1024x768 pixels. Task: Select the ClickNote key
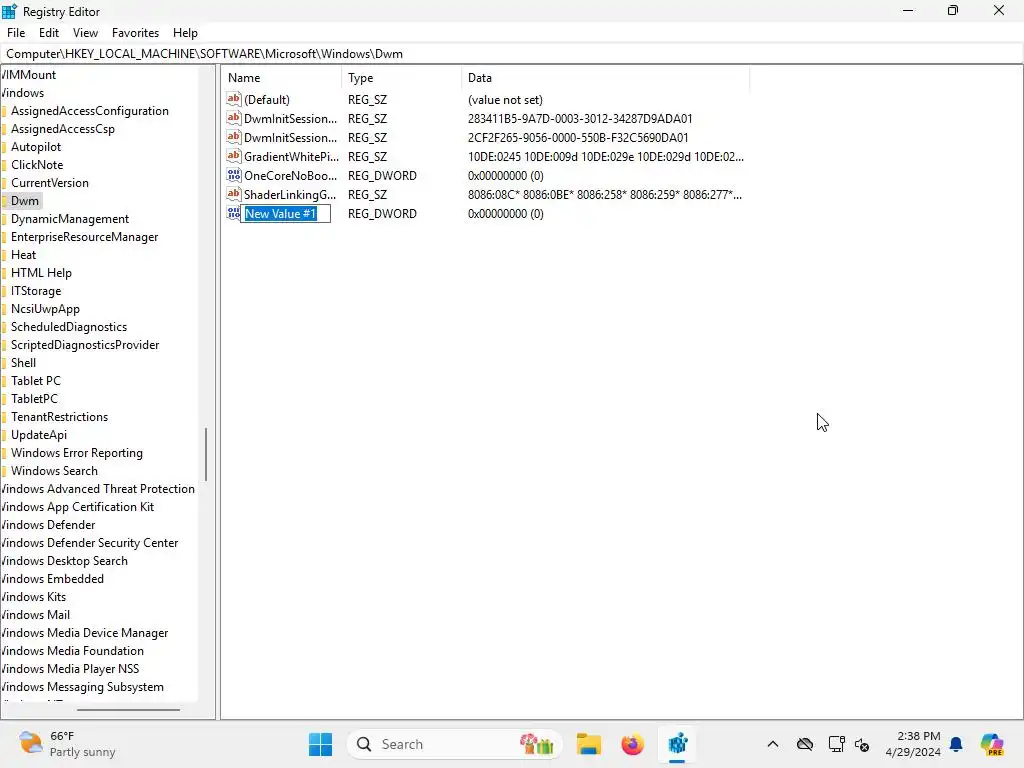click(37, 165)
